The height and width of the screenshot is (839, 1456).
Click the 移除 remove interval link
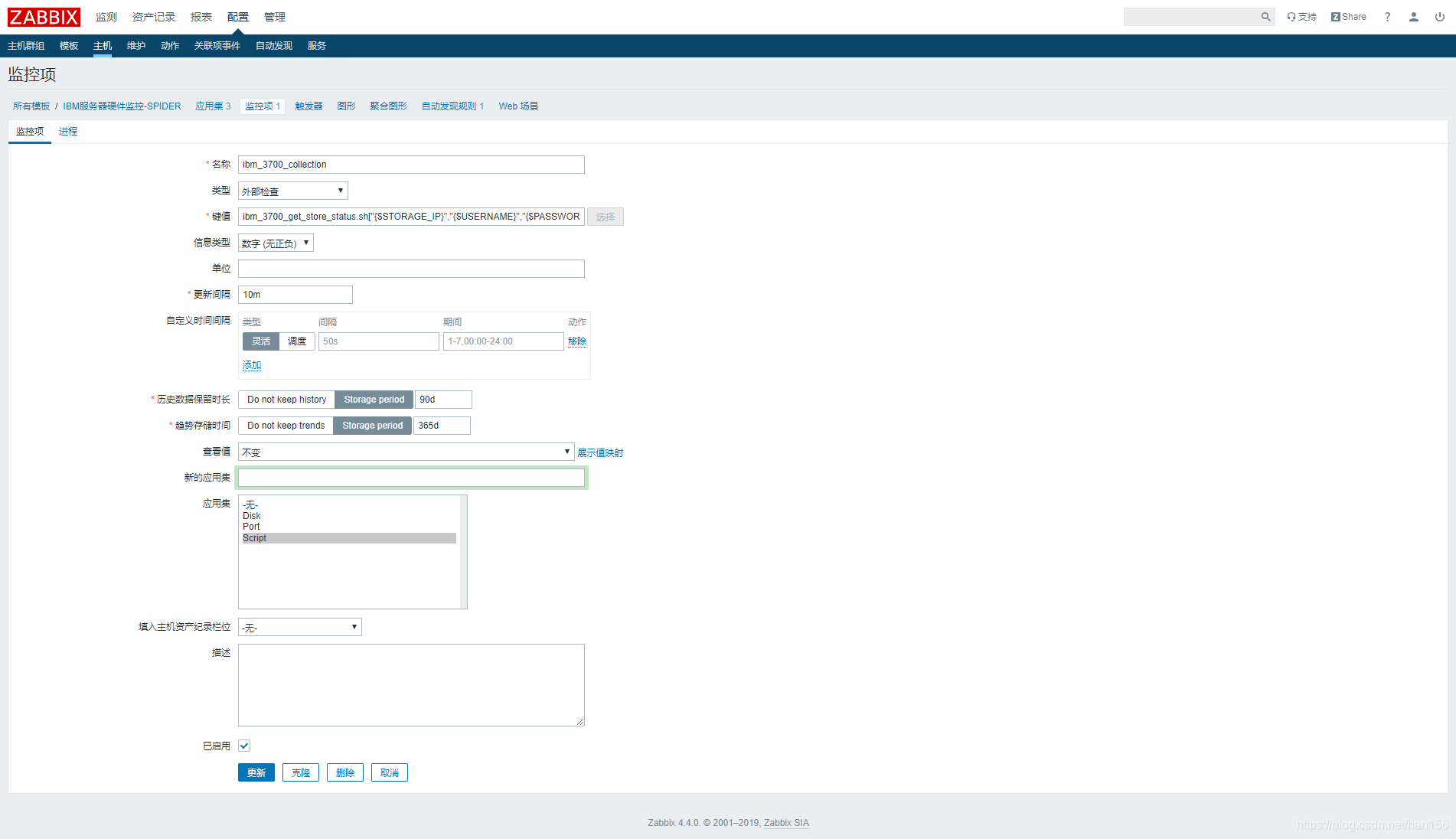(x=577, y=341)
